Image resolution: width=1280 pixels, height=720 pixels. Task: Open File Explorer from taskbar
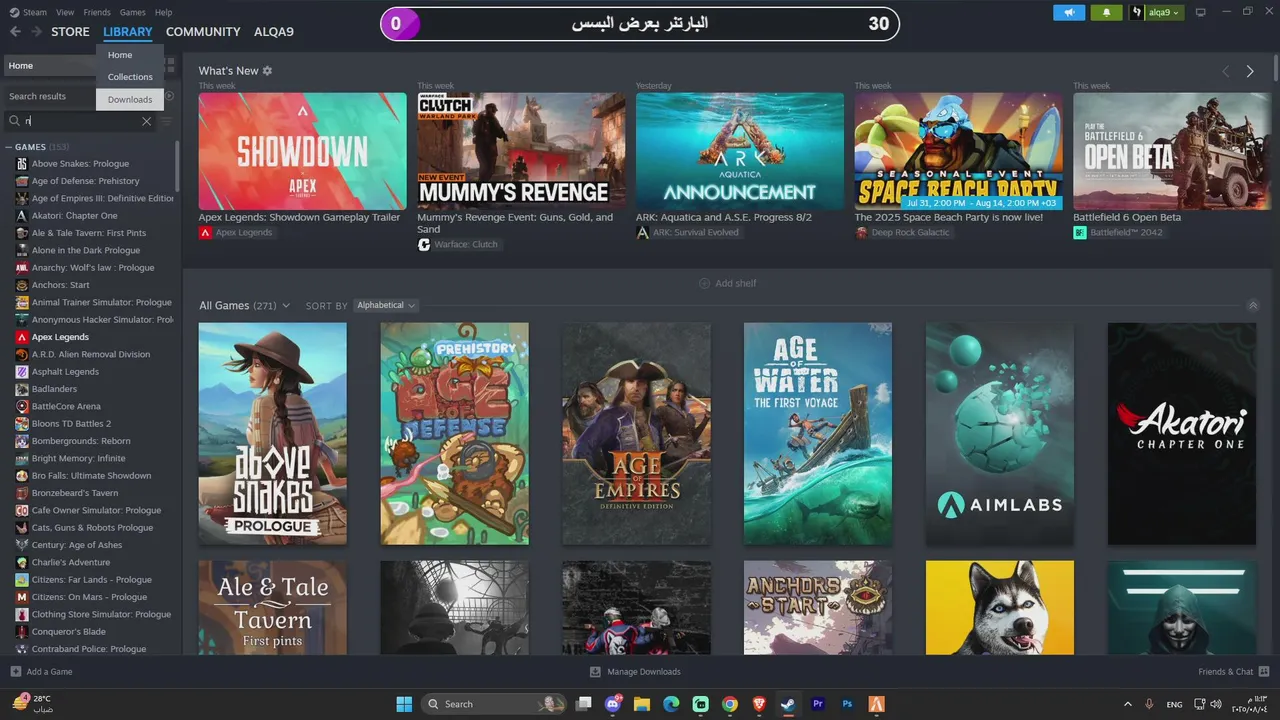642,704
